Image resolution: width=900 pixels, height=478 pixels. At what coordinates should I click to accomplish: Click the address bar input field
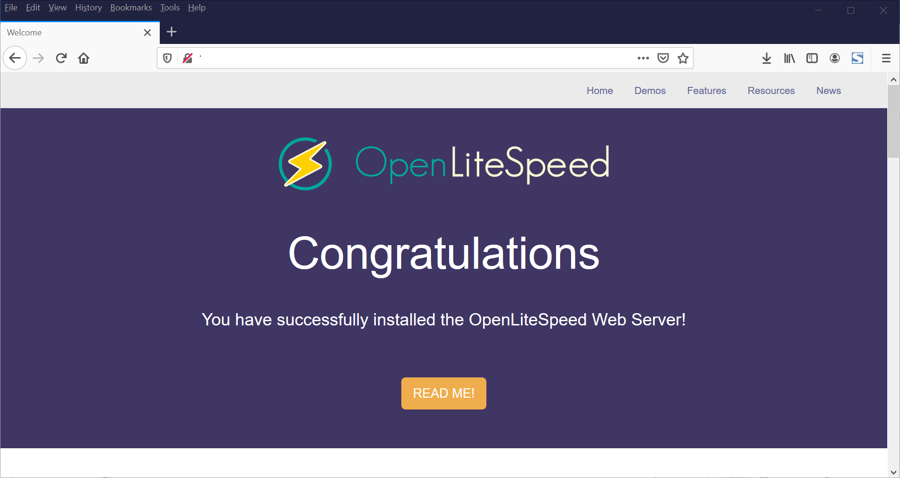coord(415,58)
